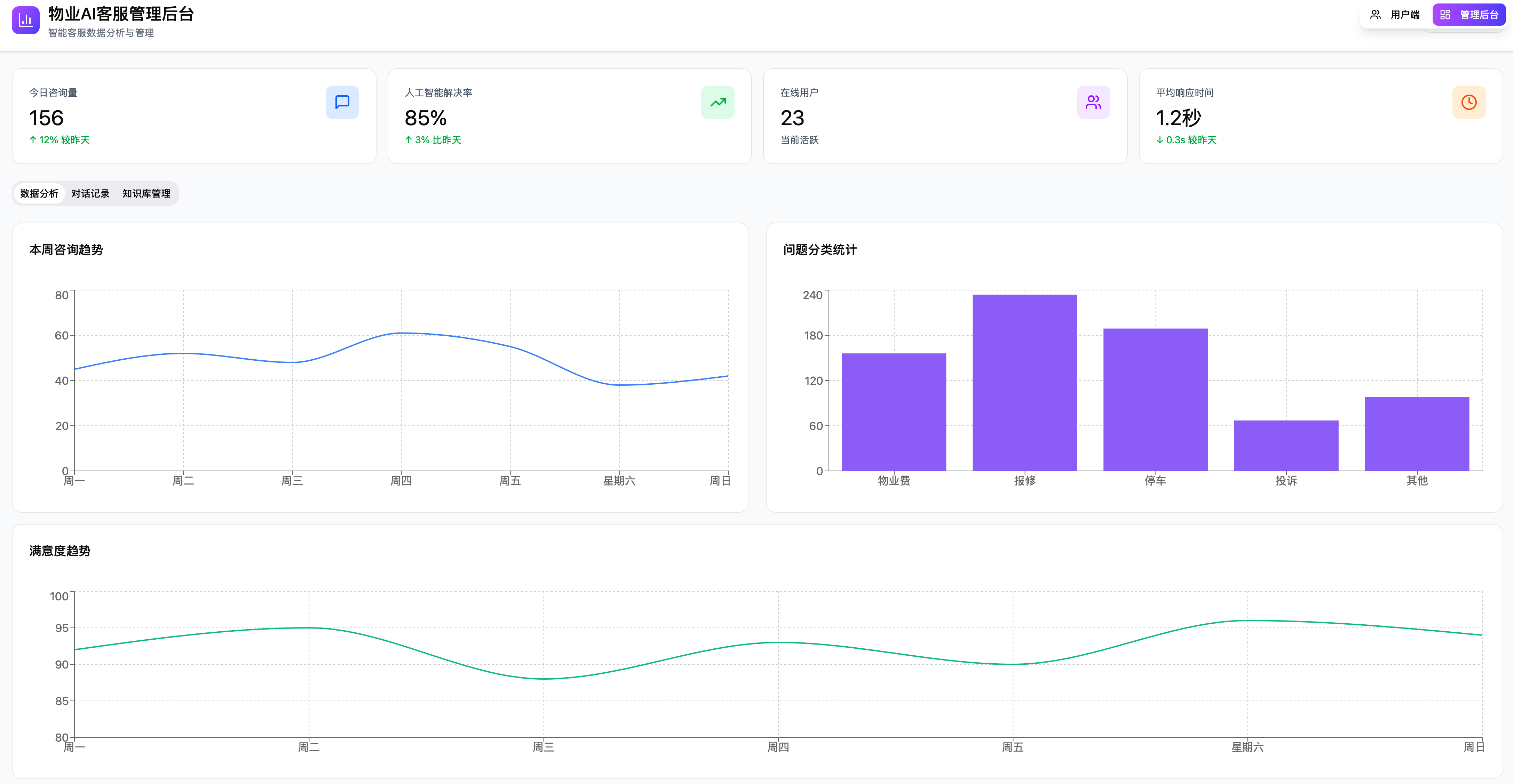This screenshot has height=784, width=1513.
Task: Click the purple online users icon
Action: [1093, 102]
